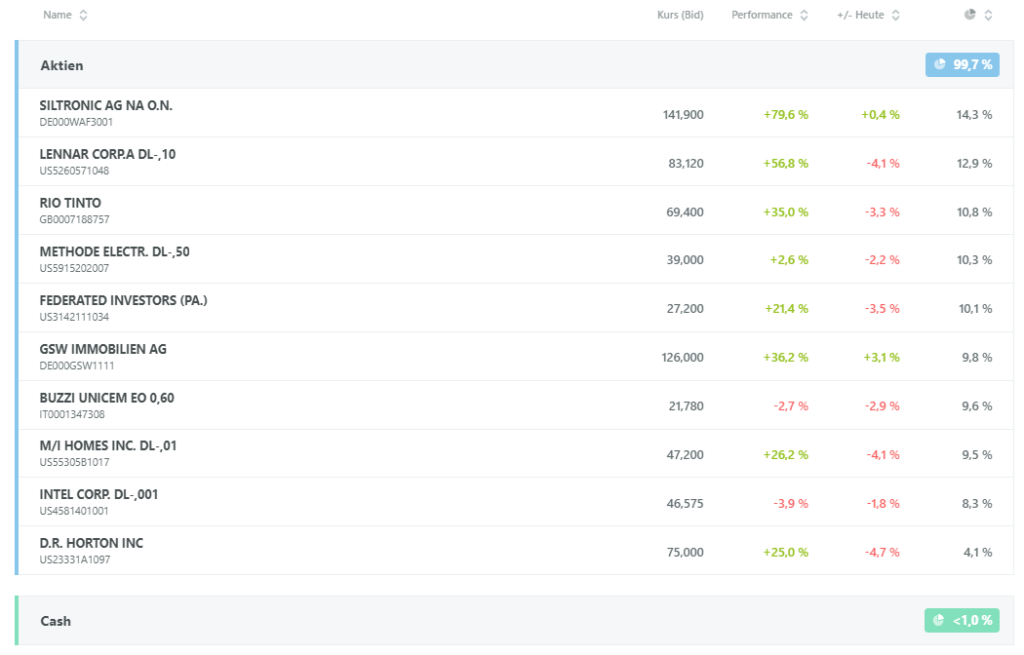
Task: Select ISIN US55305B1017 under M/I Homes
Action: (74, 462)
